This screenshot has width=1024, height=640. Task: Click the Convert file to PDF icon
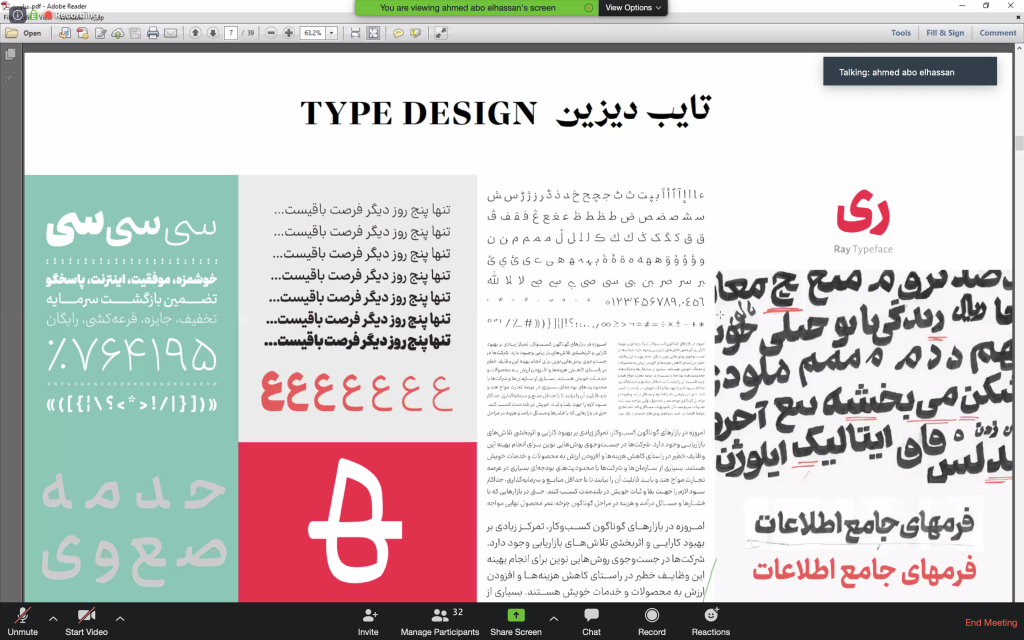tap(65, 33)
